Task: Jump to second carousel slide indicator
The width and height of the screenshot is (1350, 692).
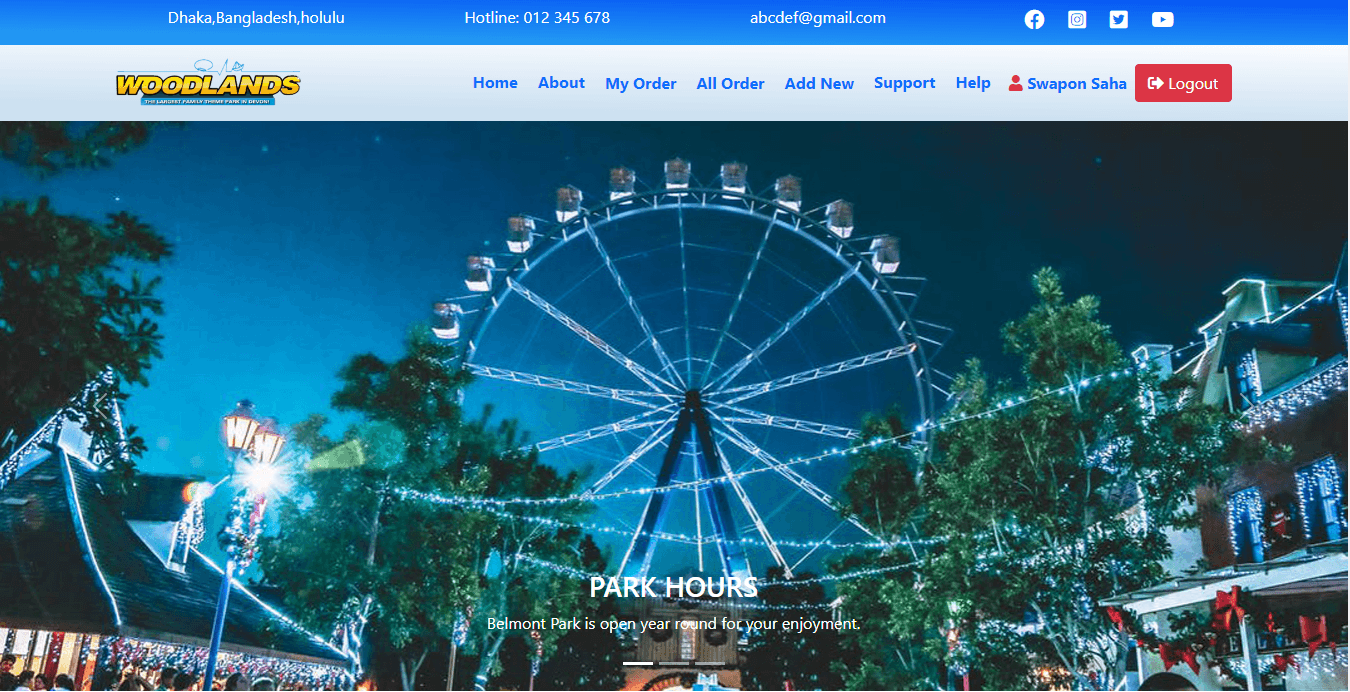Action: [674, 663]
